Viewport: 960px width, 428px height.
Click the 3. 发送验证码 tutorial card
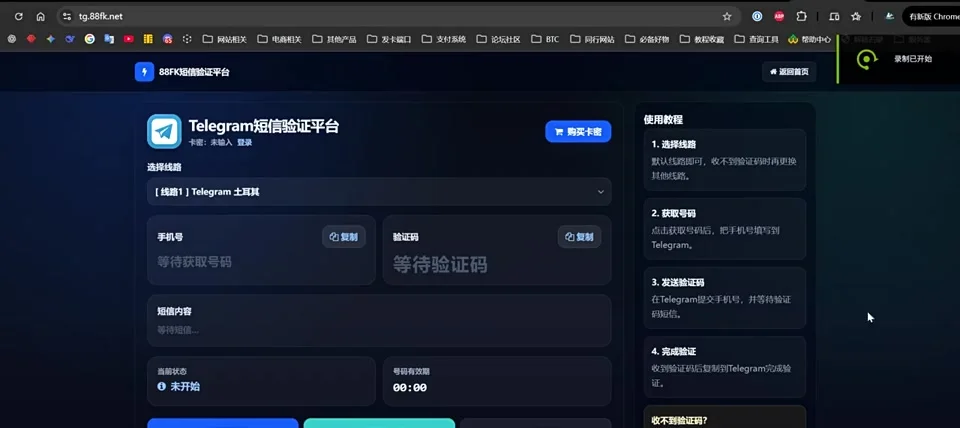pyautogui.click(x=725, y=298)
